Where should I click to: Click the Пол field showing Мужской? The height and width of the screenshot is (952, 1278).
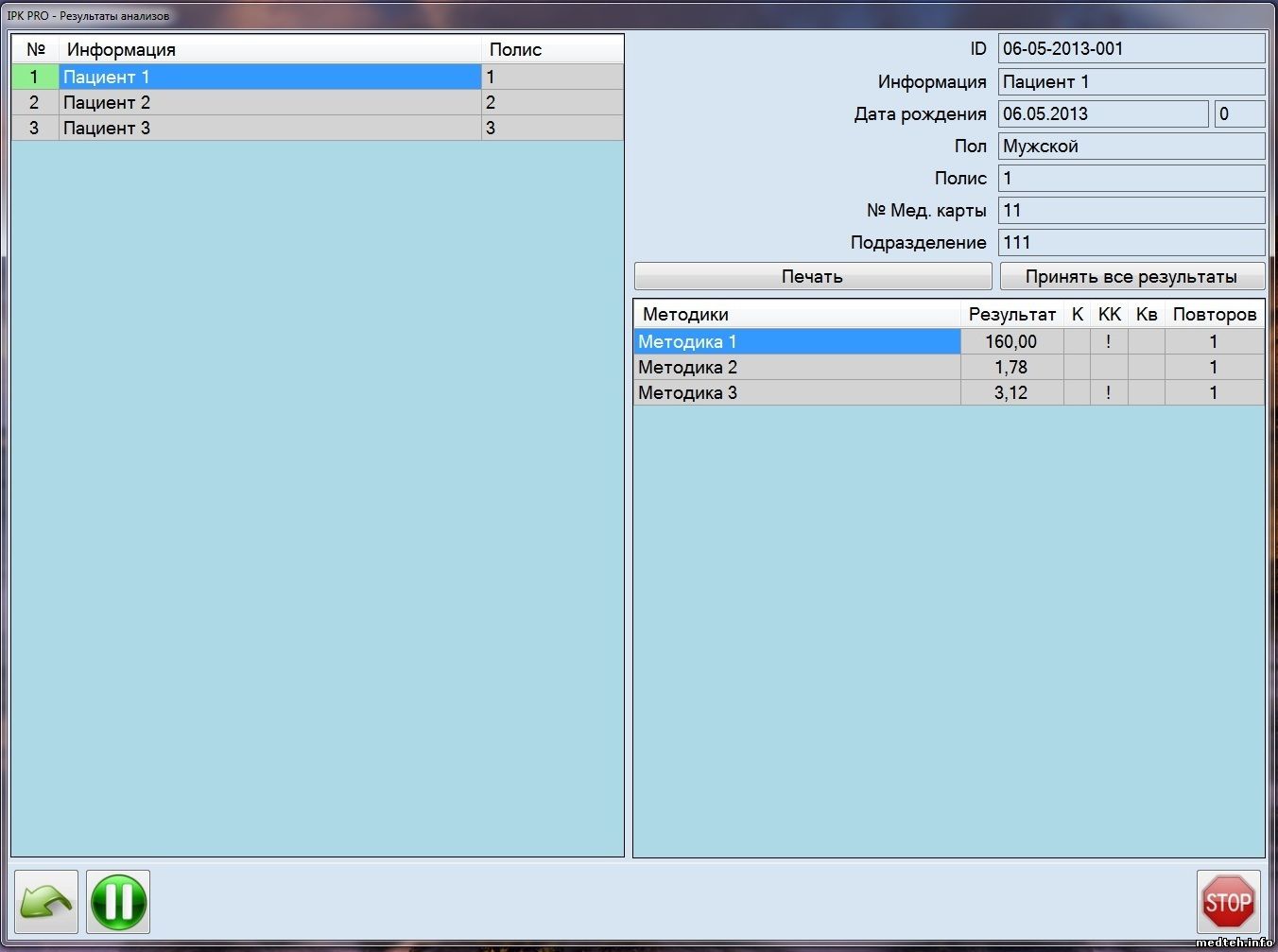[1131, 146]
